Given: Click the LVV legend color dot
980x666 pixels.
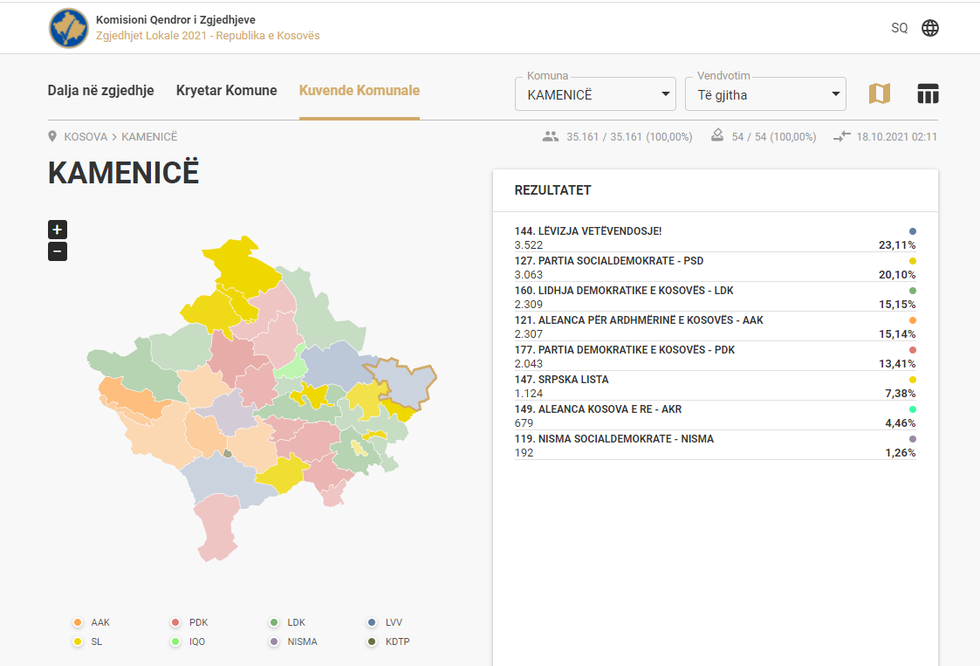Looking at the screenshot, I should coord(372,623).
